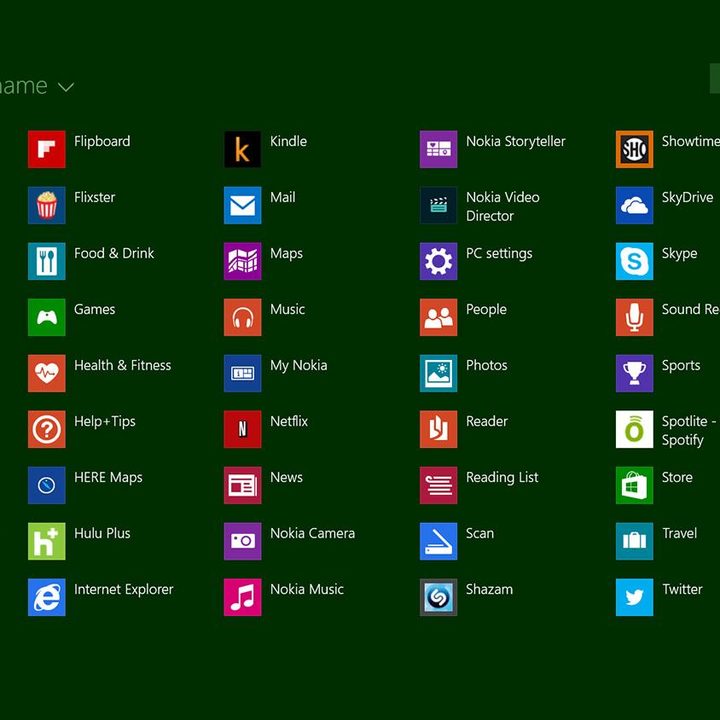Click the 'Nokia Storyteller' label
This screenshot has width=720, height=720.
click(516, 142)
